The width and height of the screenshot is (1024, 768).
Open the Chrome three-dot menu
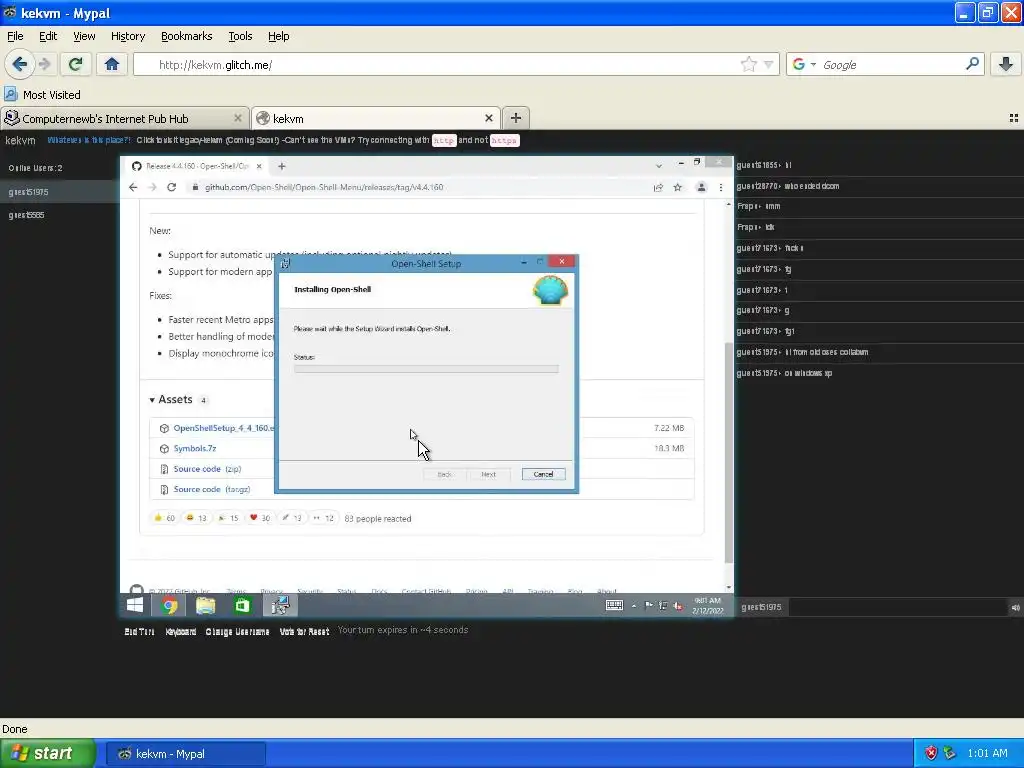721,187
